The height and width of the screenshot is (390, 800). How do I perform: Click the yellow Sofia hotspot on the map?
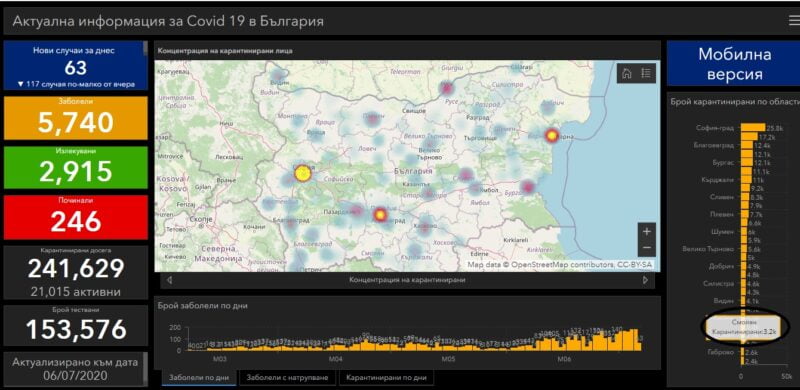tap(303, 174)
